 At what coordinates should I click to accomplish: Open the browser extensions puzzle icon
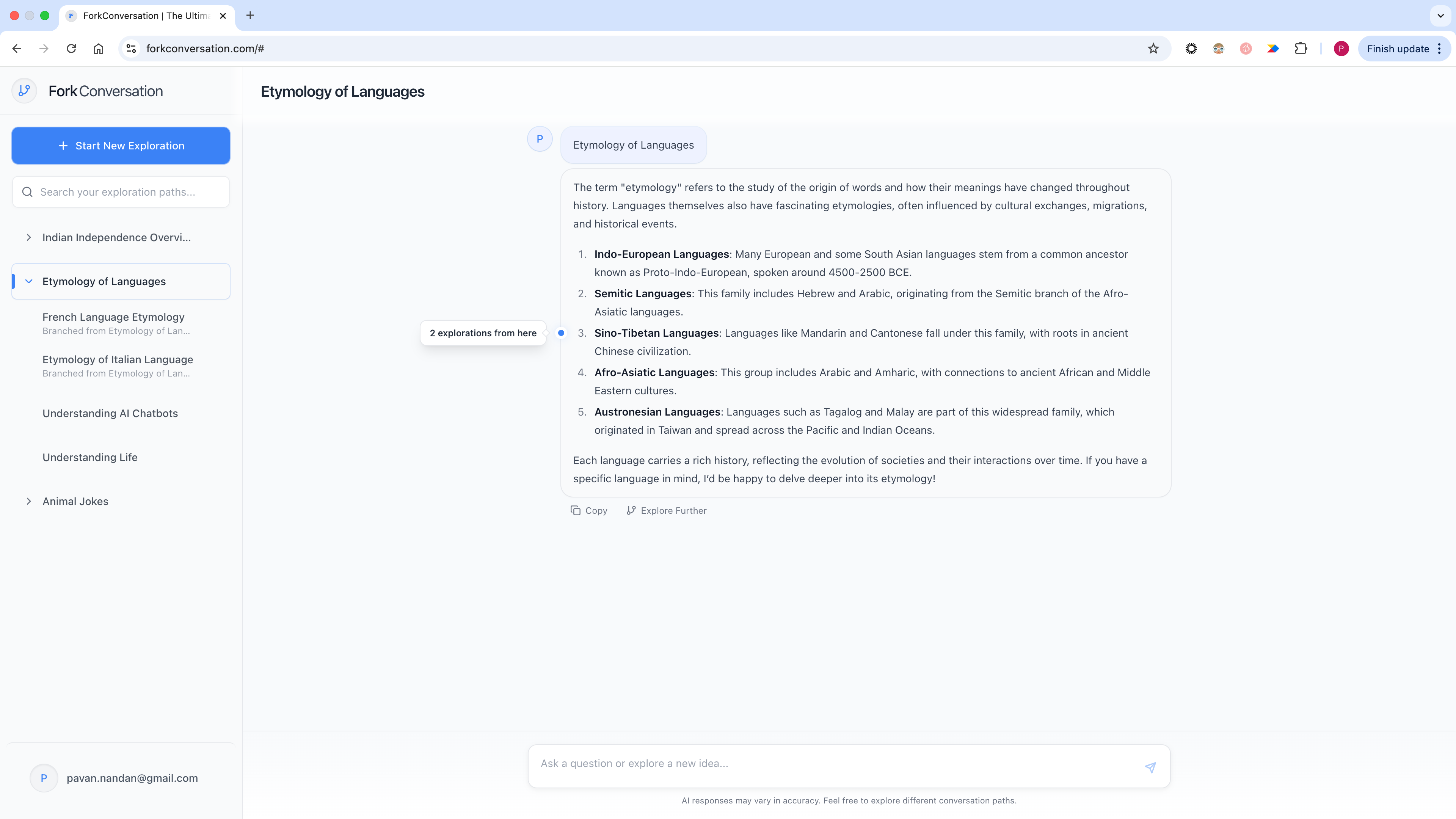click(1301, 49)
